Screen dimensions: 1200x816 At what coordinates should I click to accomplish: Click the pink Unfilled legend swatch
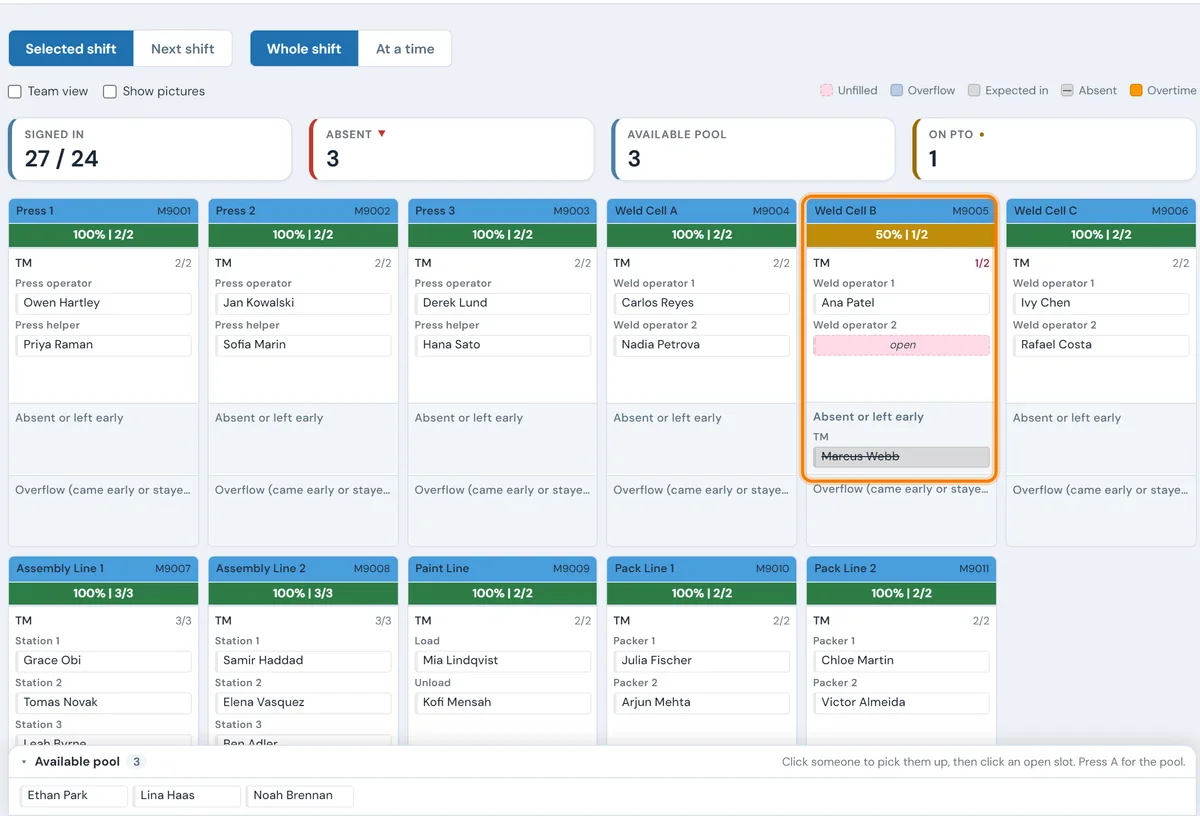pyautogui.click(x=826, y=90)
